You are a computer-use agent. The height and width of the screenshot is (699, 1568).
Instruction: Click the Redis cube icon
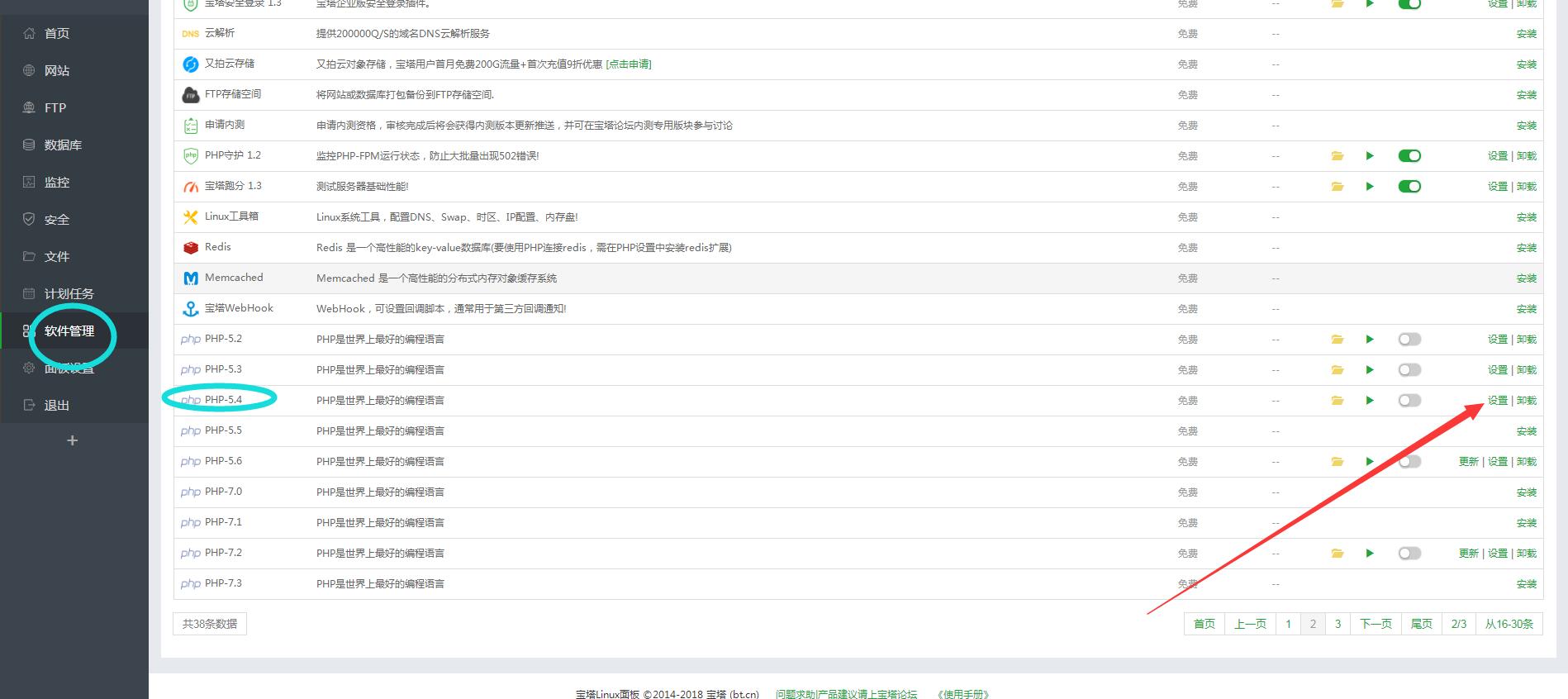coord(191,248)
